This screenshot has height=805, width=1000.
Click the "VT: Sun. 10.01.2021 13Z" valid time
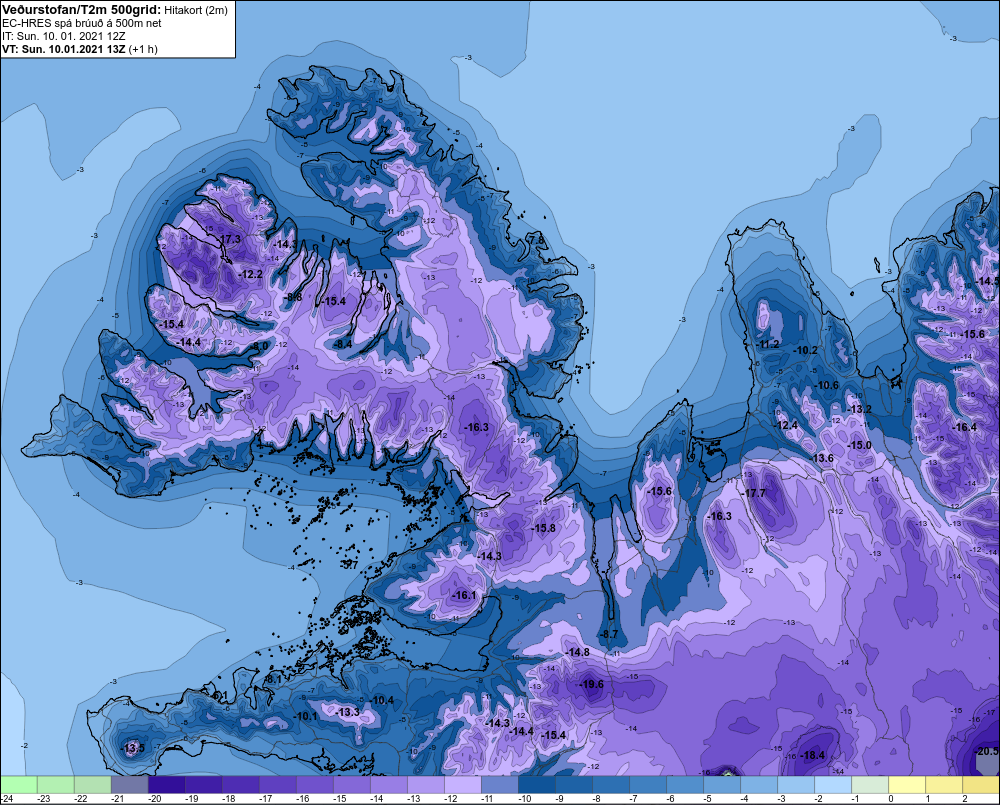[64, 49]
